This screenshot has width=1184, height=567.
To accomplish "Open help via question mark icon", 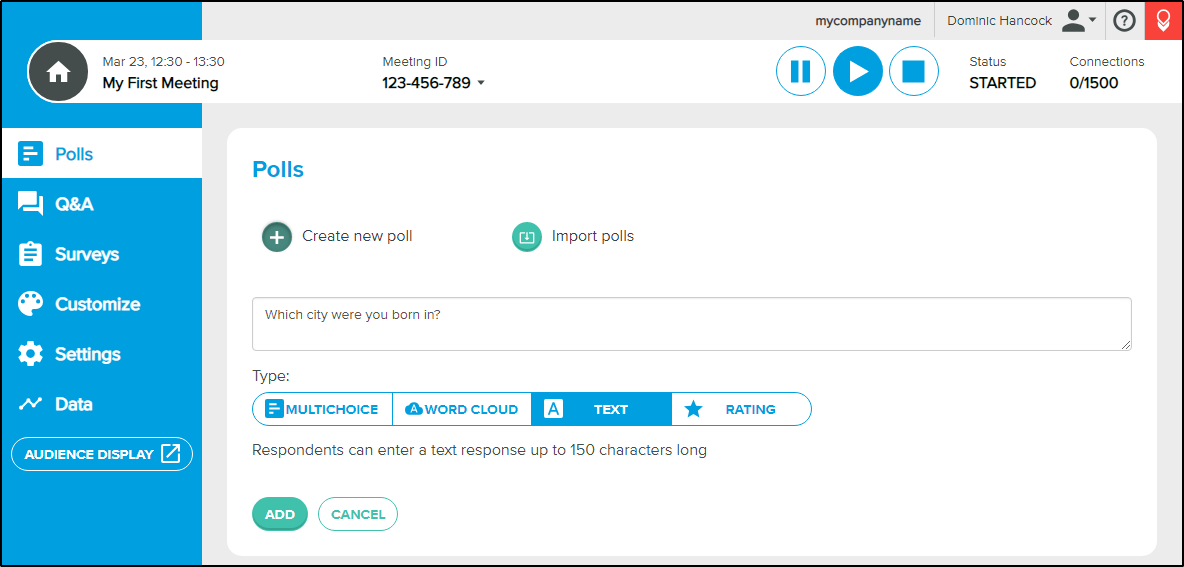I will click(1124, 21).
